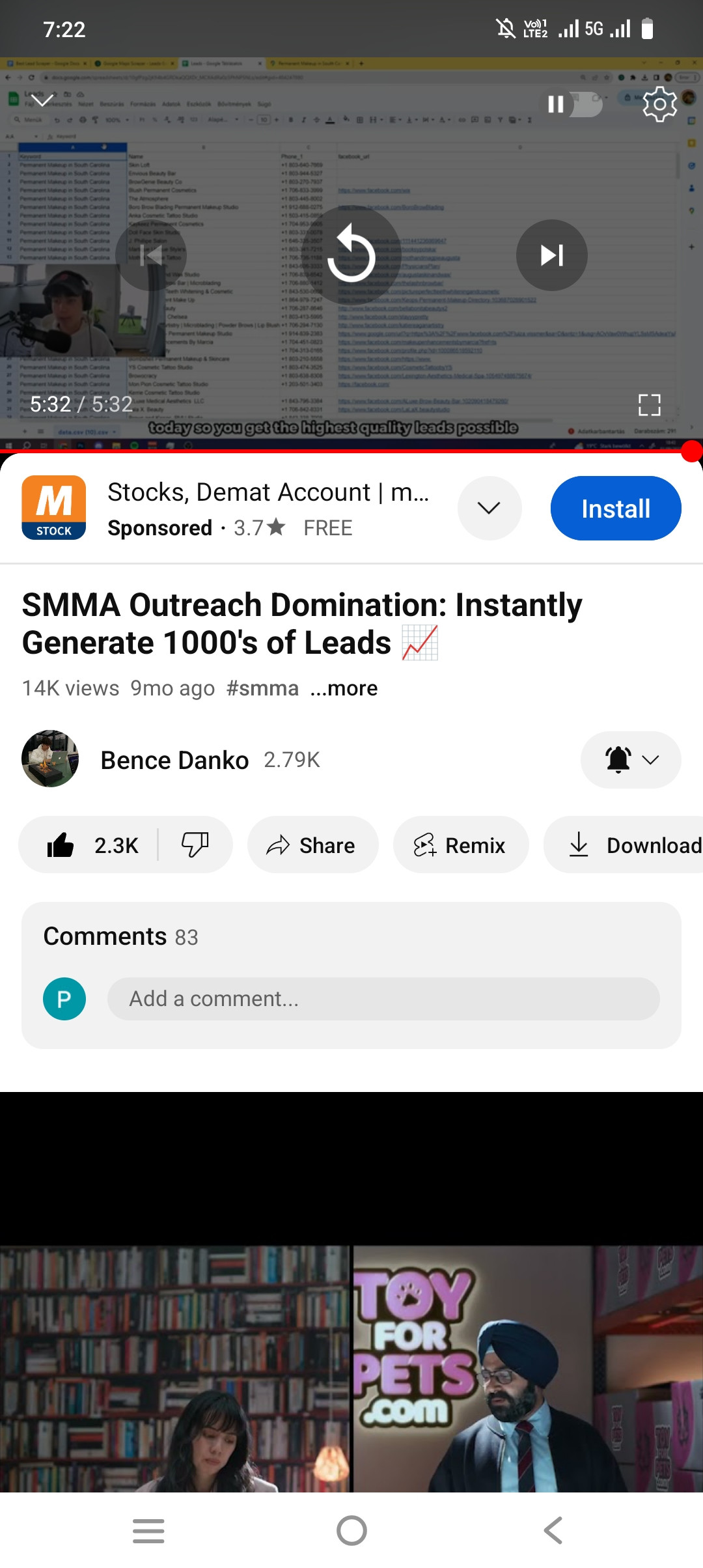This screenshot has height=1568, width=703.
Task: Minimize the video player with down chevron
Action: pyautogui.click(x=43, y=101)
